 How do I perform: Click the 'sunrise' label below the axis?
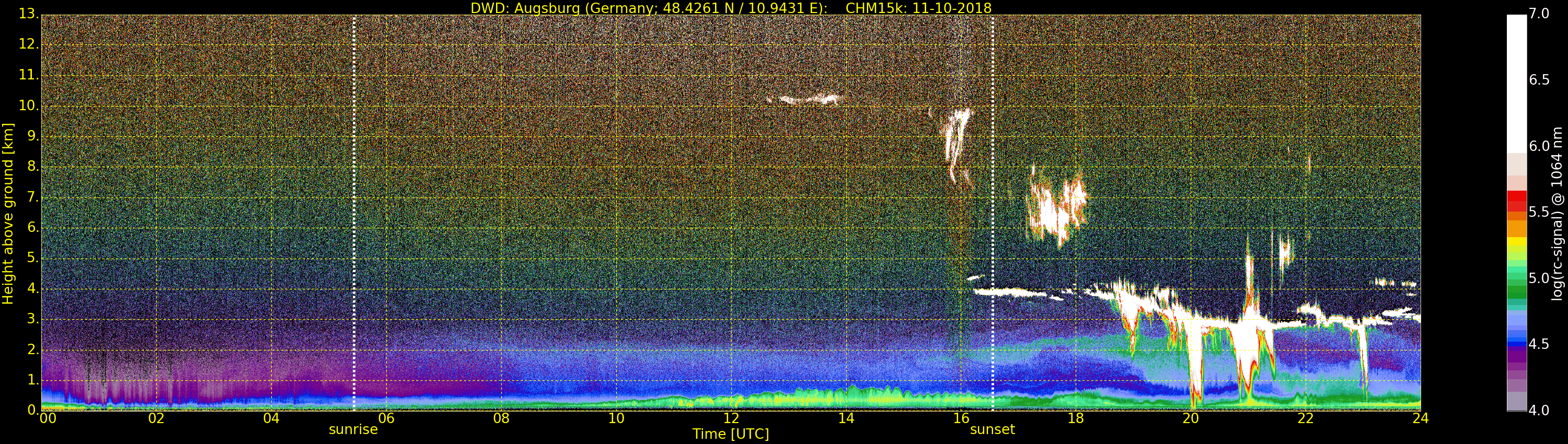click(353, 429)
